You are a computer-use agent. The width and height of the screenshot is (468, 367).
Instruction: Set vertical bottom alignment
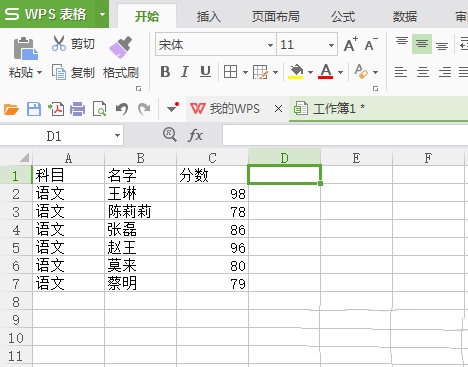point(442,45)
